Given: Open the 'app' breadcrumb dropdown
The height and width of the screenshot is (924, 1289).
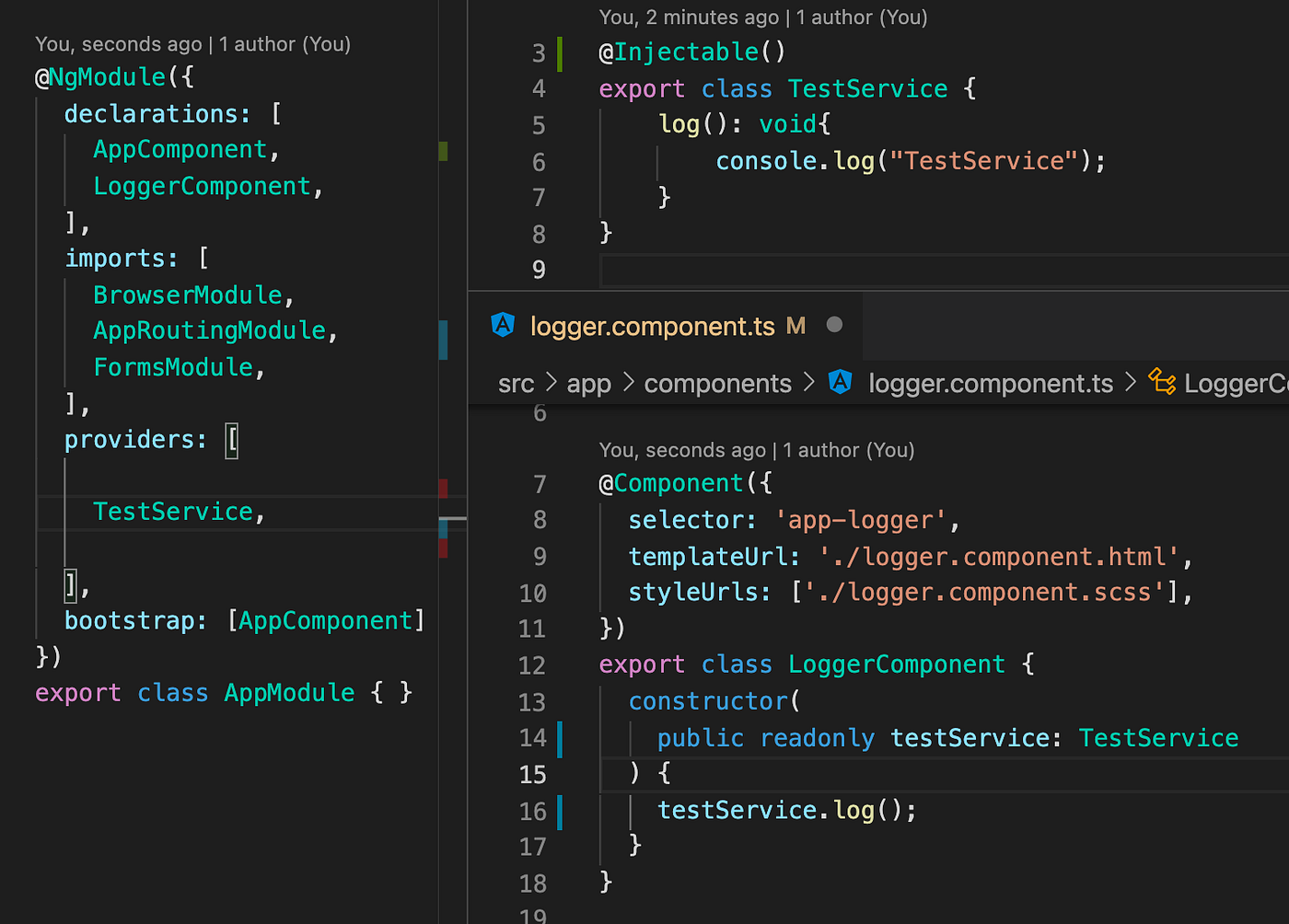Looking at the screenshot, I should click(588, 383).
